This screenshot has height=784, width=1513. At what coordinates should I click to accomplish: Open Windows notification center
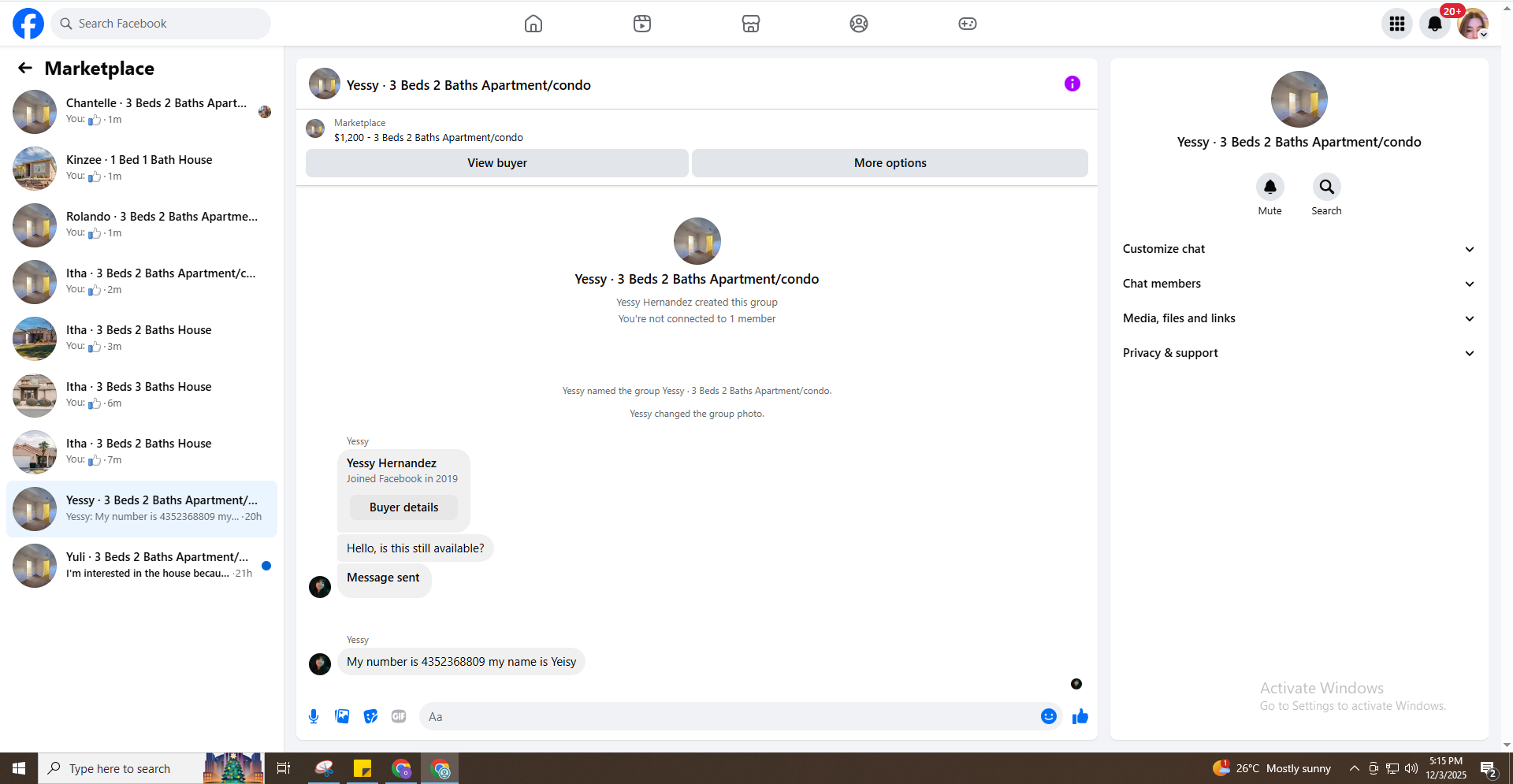pyautogui.click(x=1489, y=768)
